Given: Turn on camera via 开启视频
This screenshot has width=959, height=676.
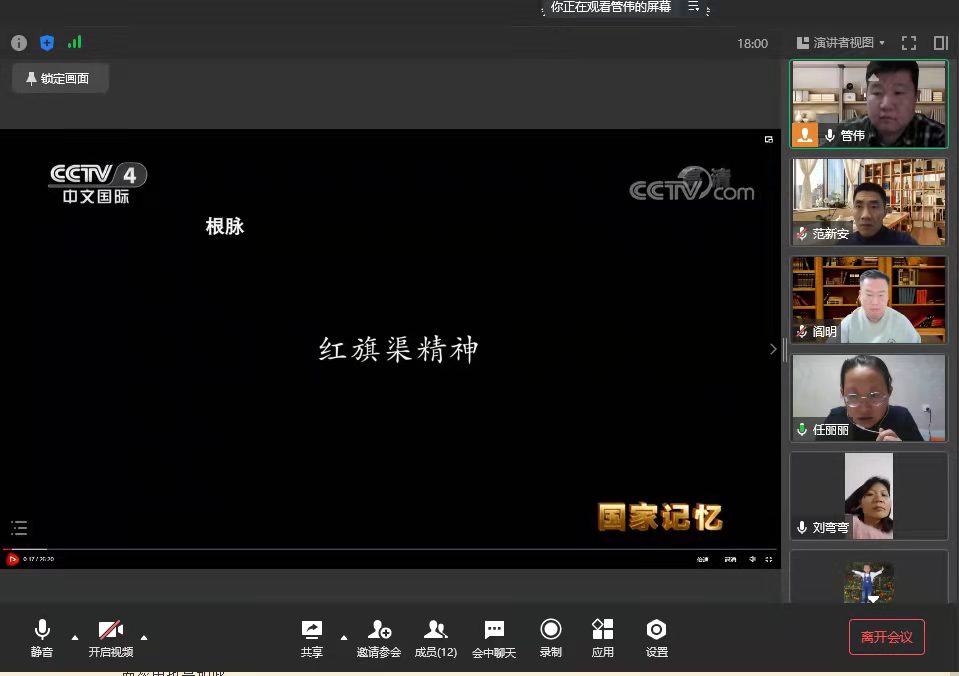Looking at the screenshot, I should tap(110, 637).
